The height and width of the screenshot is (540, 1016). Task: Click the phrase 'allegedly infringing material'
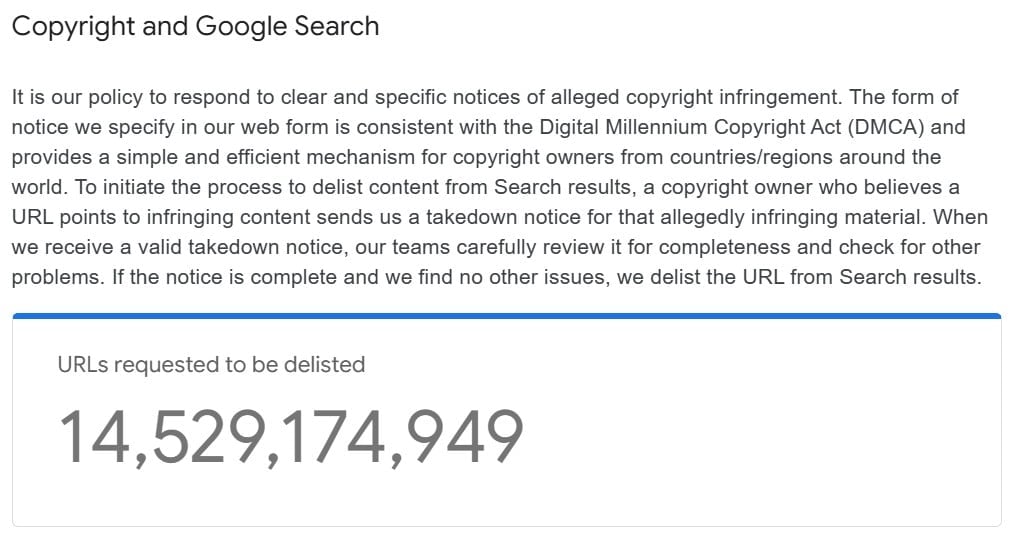794,217
